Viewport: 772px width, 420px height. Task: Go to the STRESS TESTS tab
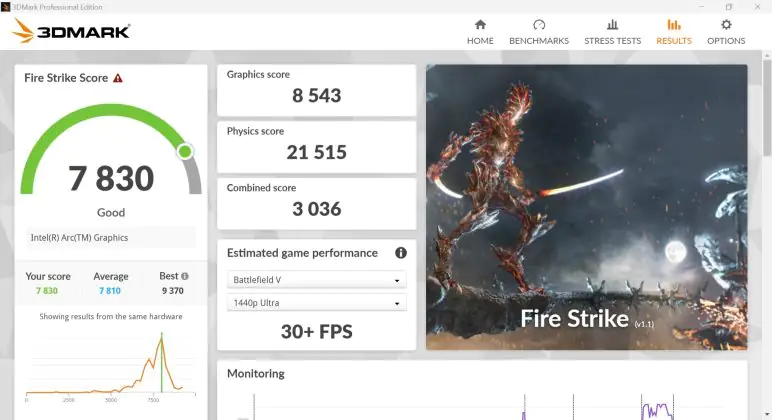612,32
